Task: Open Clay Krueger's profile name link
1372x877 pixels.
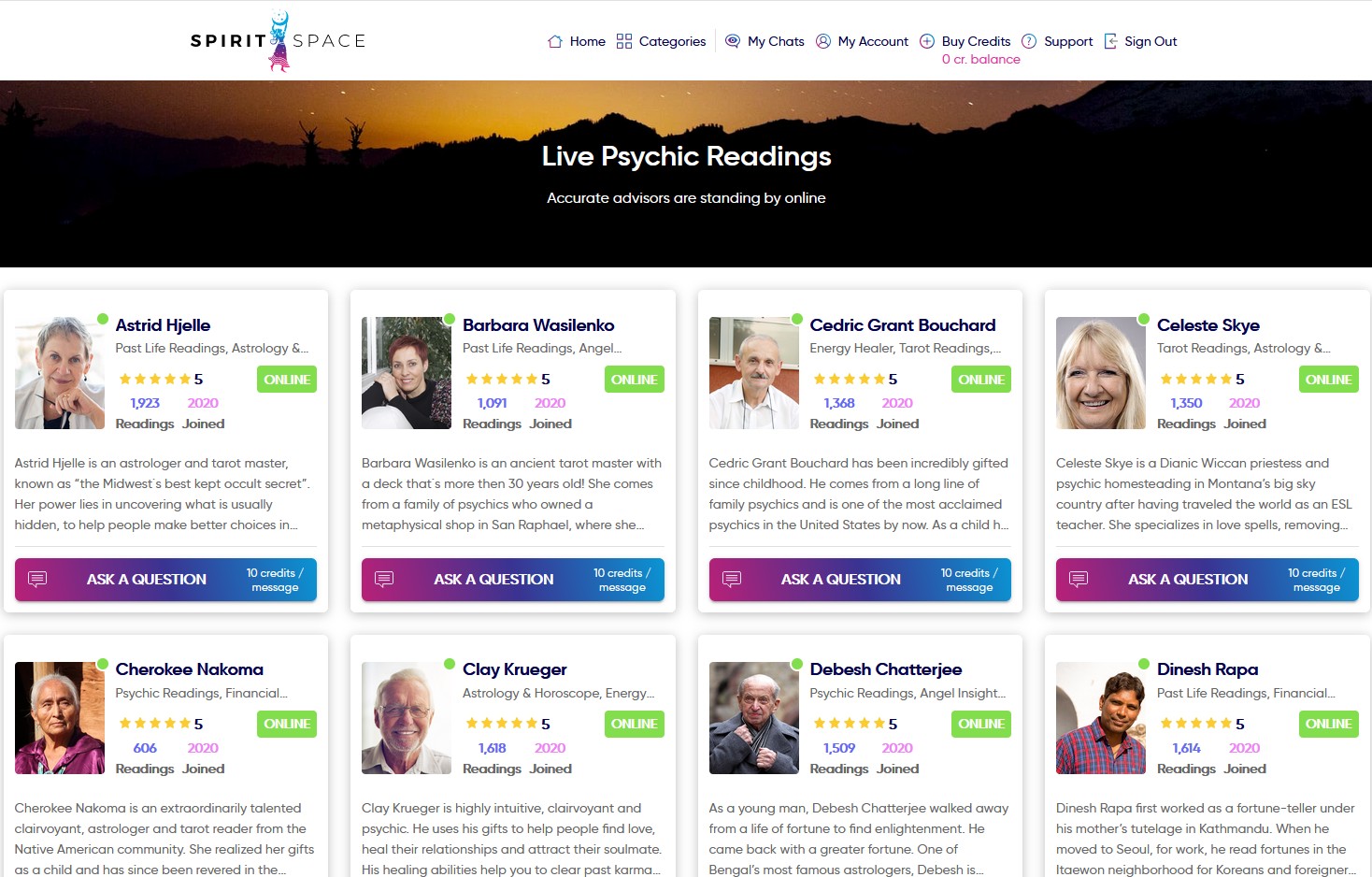Action: (515, 669)
